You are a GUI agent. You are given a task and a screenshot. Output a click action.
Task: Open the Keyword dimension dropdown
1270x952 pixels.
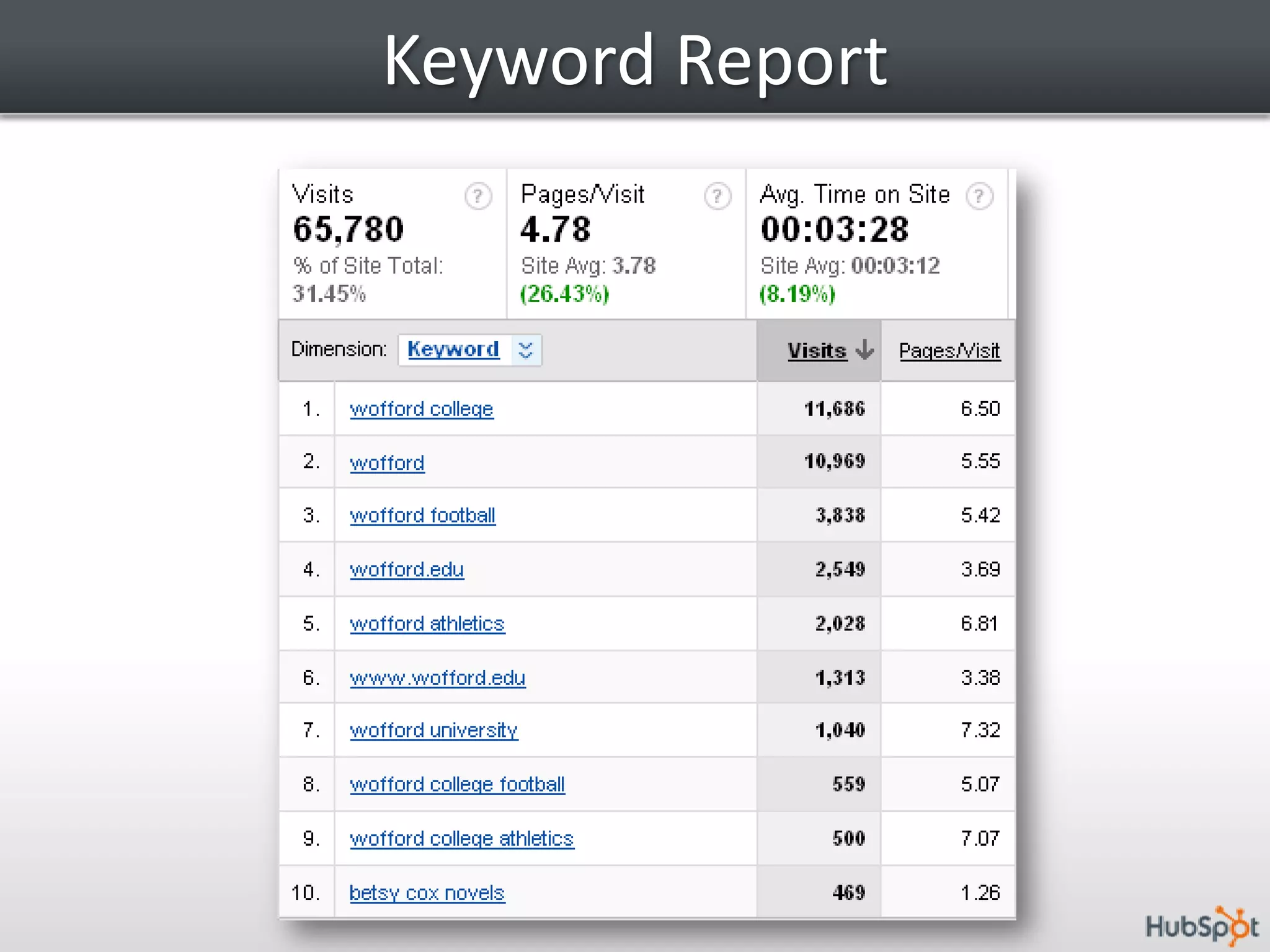click(x=469, y=350)
